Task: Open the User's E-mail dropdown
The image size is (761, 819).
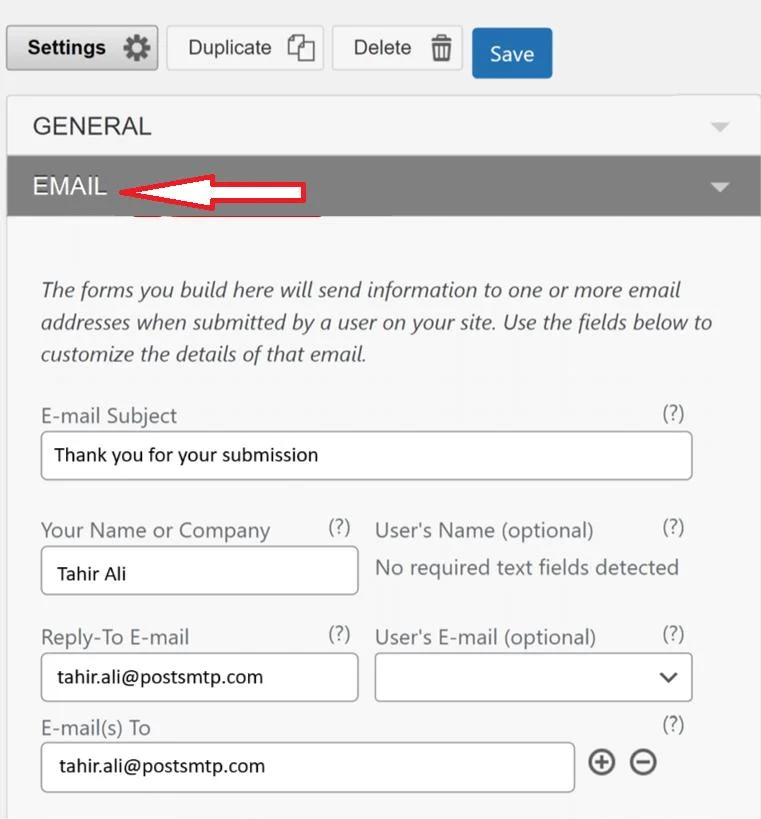Action: (533, 678)
